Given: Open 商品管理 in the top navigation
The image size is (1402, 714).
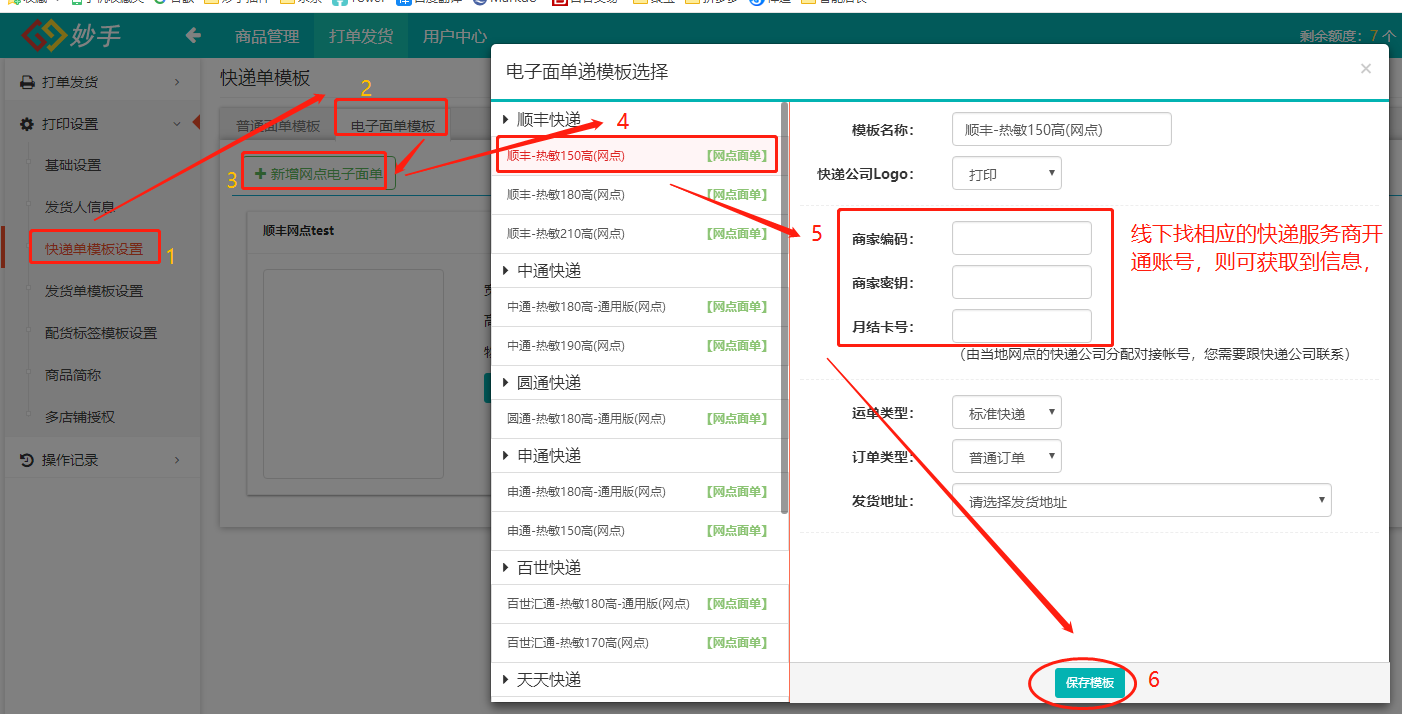Looking at the screenshot, I should click(x=267, y=36).
